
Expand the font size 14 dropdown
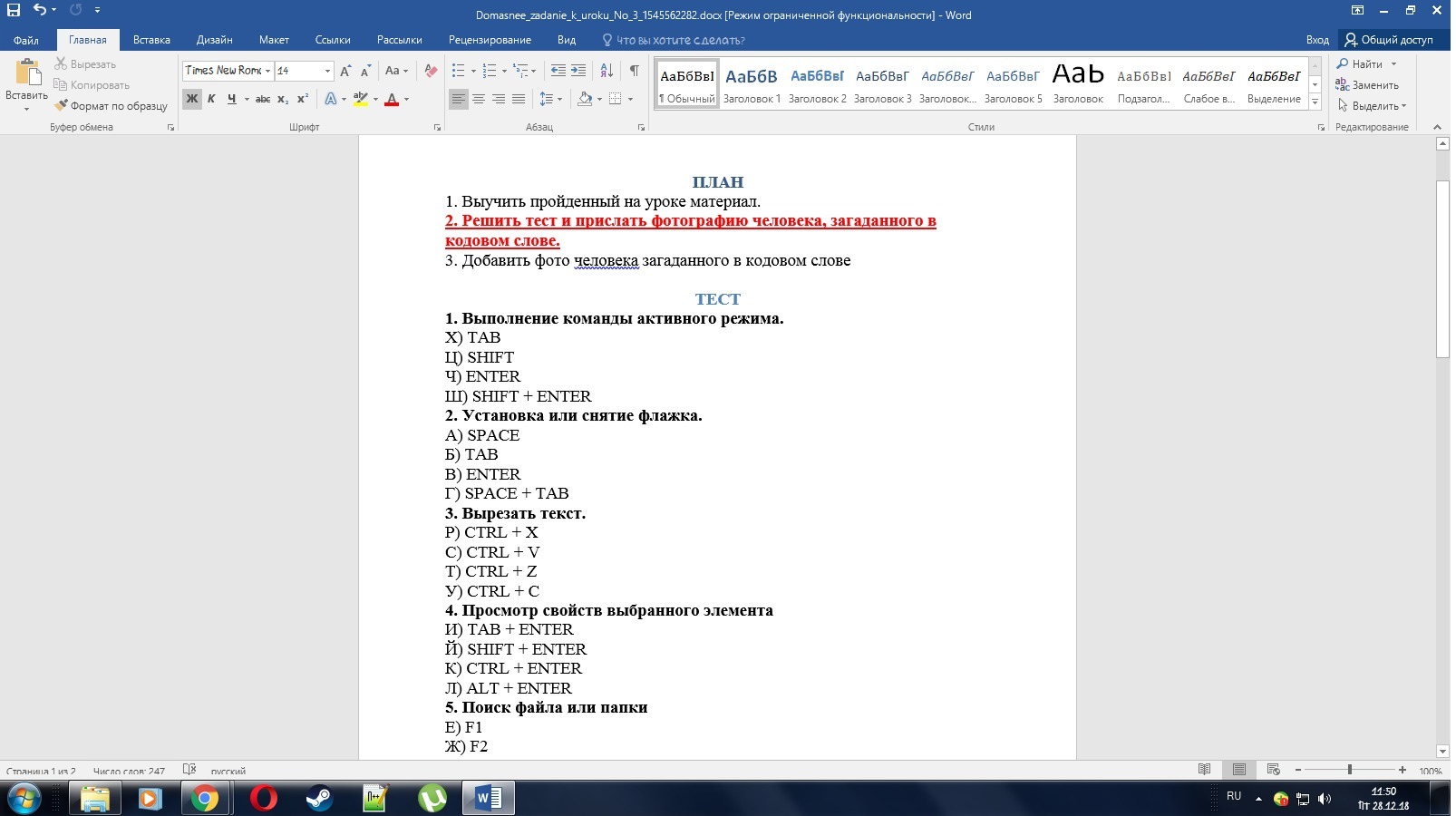(327, 71)
